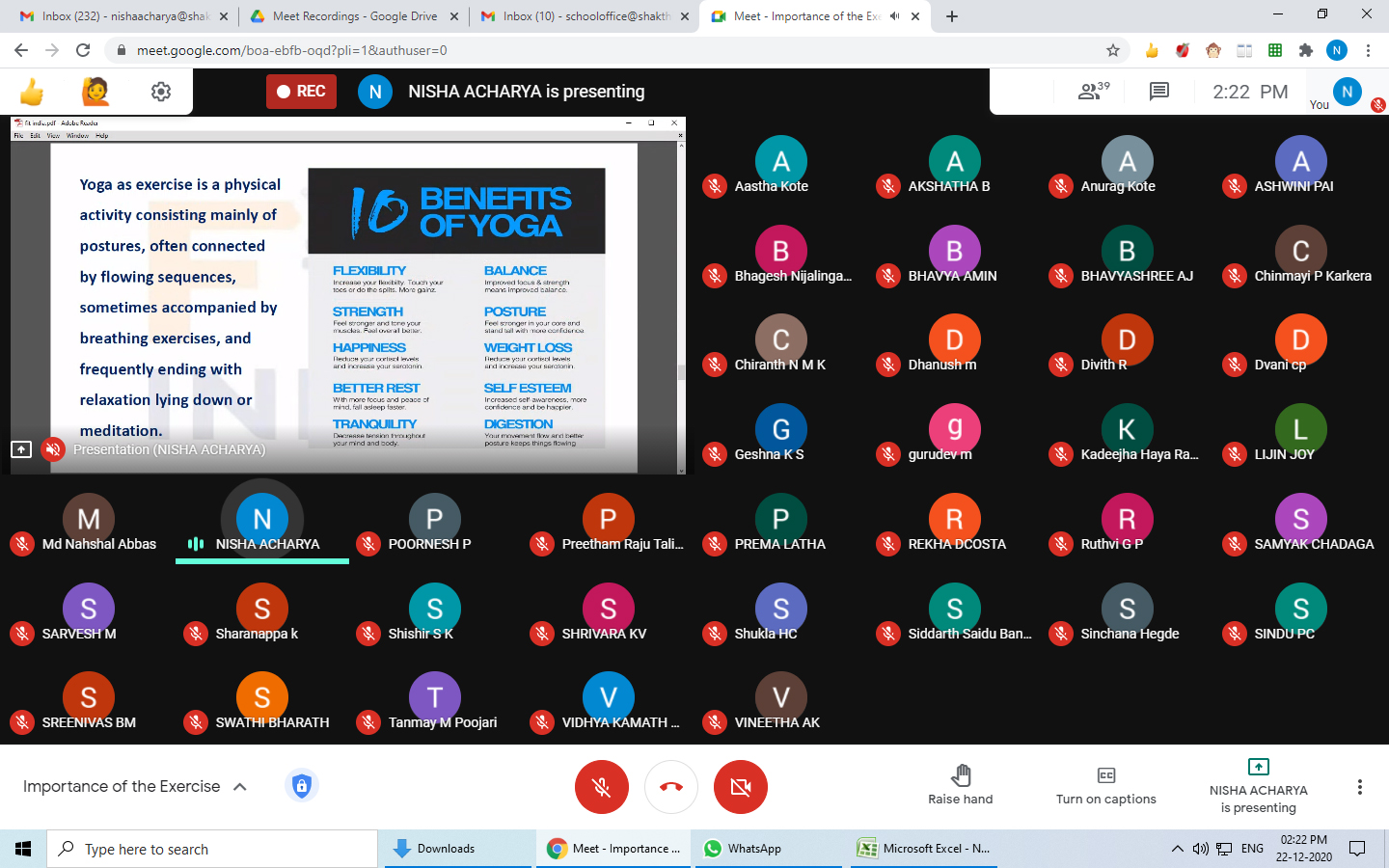Turn on captions
The width and height of the screenshot is (1389, 868).
[1105, 786]
